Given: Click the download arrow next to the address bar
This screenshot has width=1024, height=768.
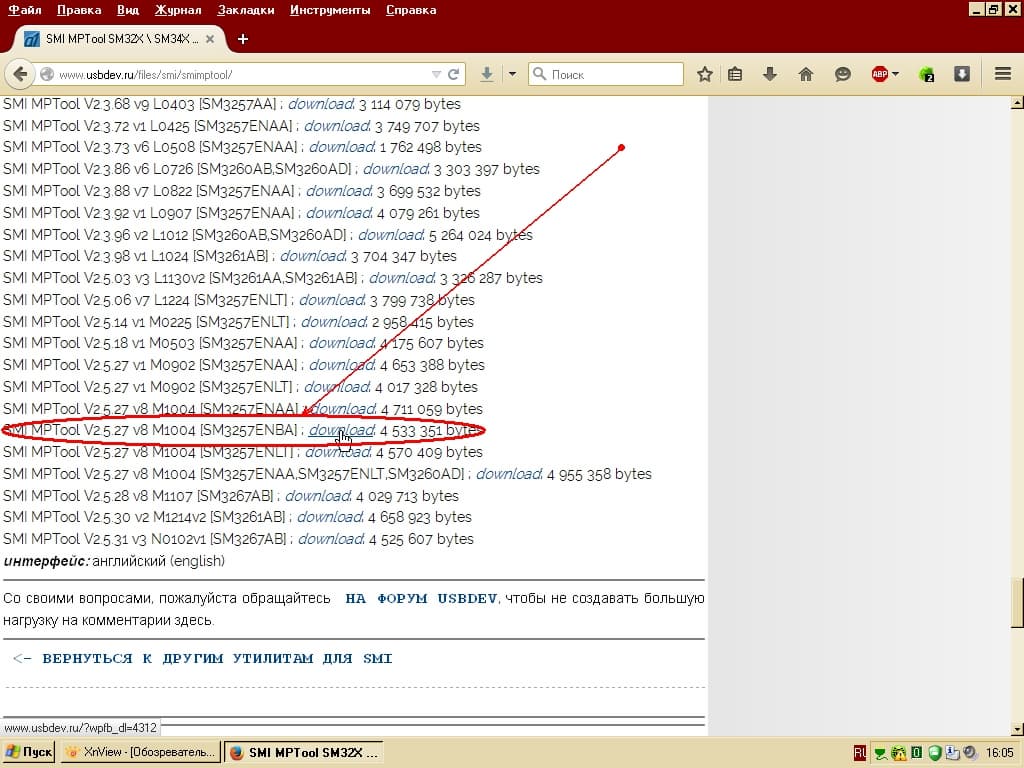Looking at the screenshot, I should (487, 74).
